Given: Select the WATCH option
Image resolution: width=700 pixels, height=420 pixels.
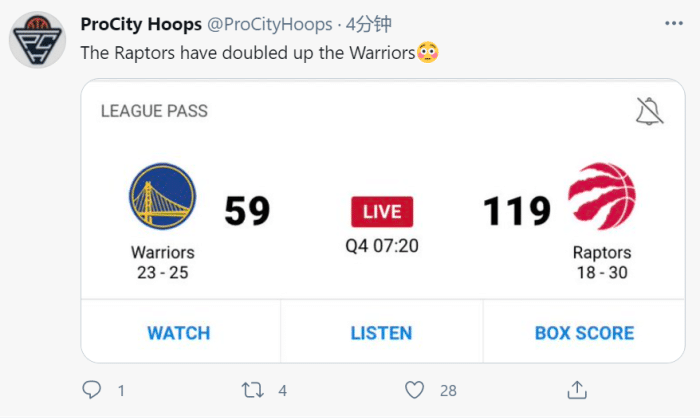Looking at the screenshot, I should coord(179,333).
